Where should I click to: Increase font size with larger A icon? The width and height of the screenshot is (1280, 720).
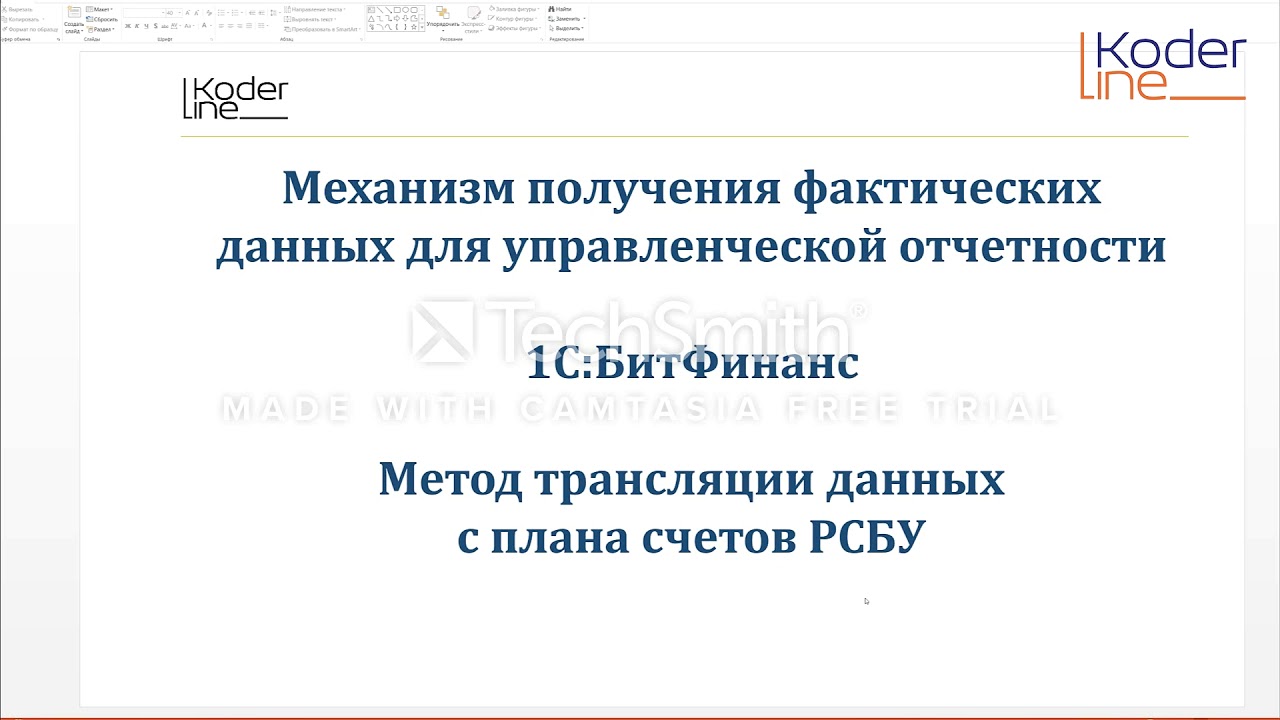[x=188, y=13]
